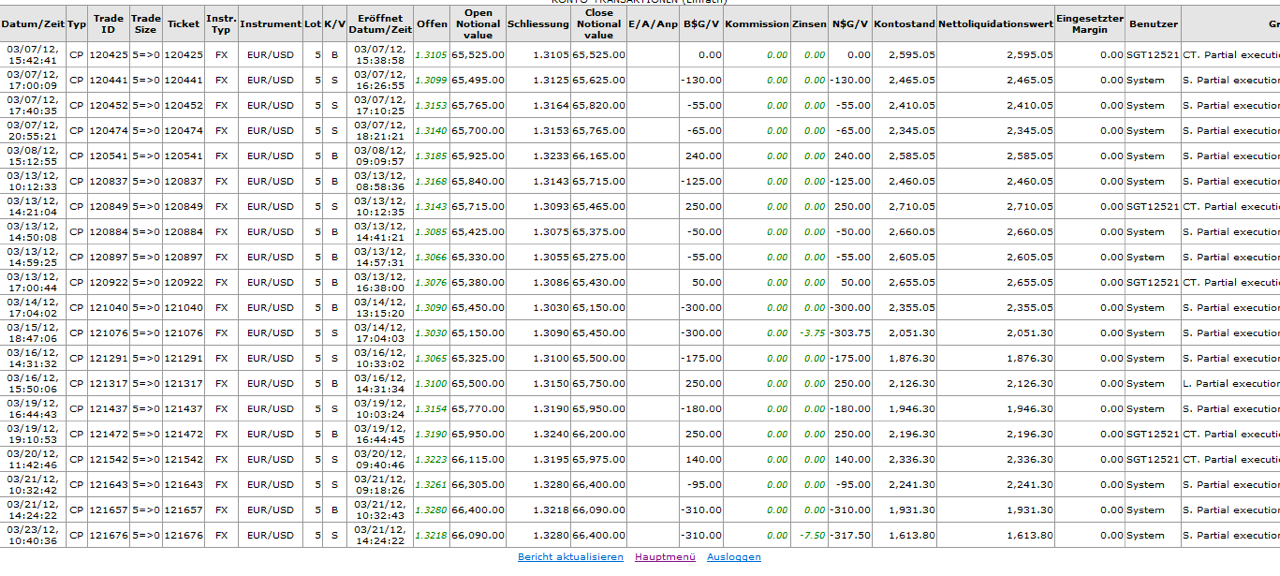Image resolution: width=1280 pixels, height=576 pixels.
Task: Select the N$G/V value -303.75
Action: [850, 333]
